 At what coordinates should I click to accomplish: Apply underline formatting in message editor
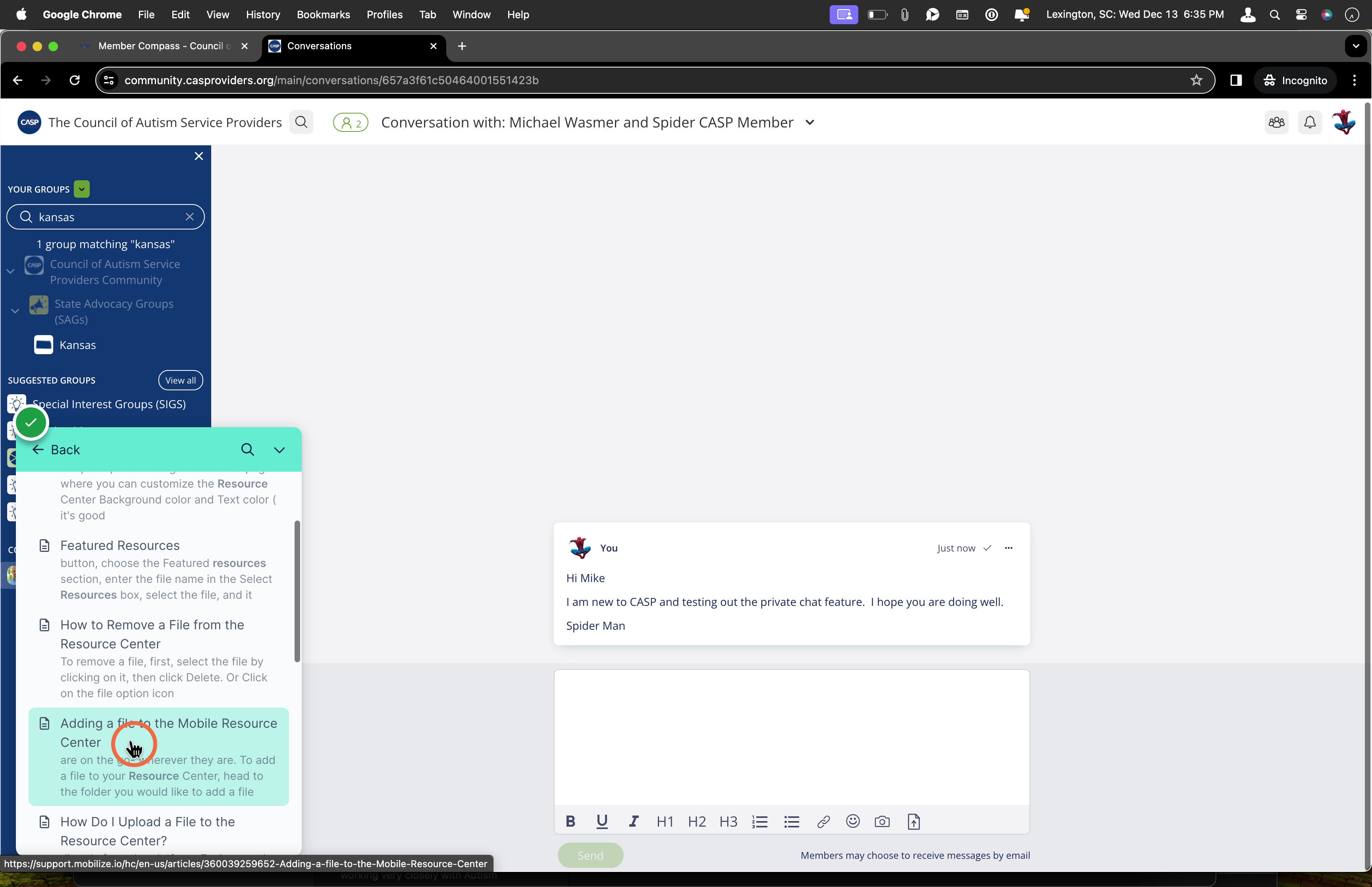(x=602, y=821)
